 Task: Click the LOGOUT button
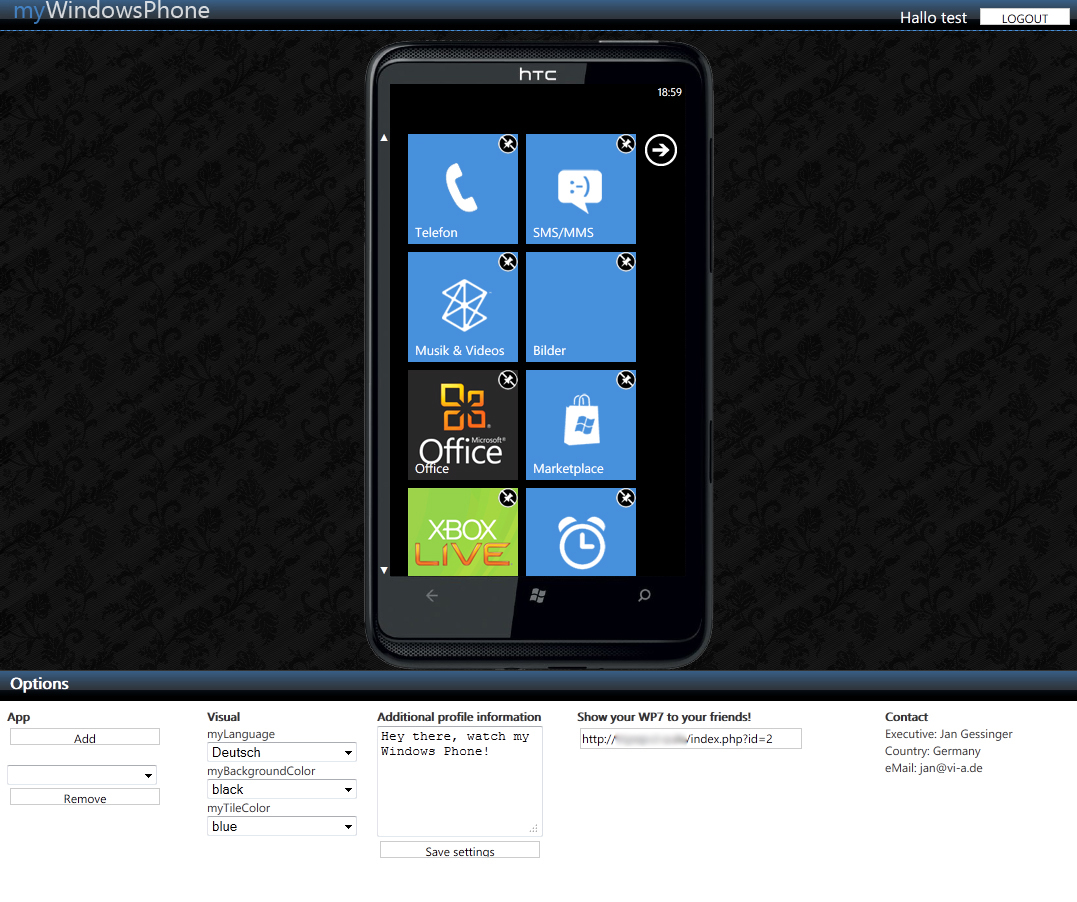click(1024, 18)
